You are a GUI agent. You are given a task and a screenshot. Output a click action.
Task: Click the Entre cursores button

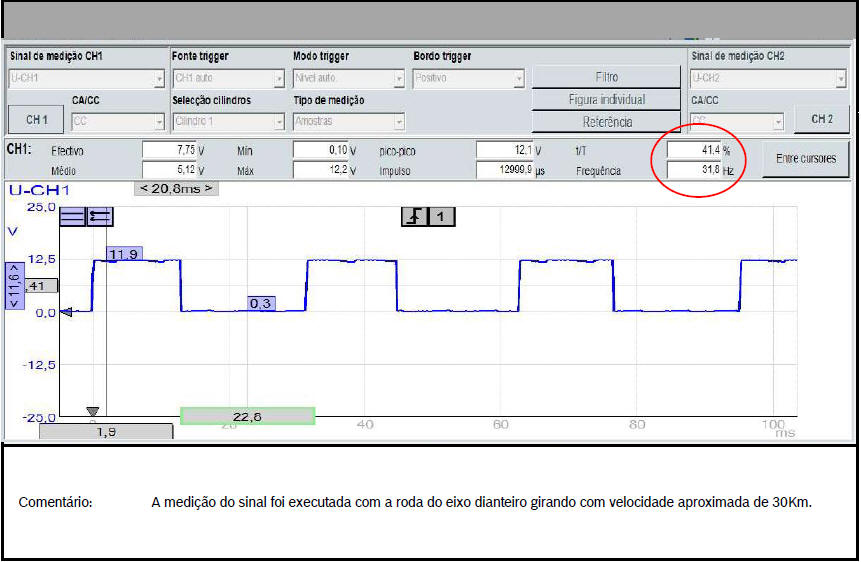(806, 159)
